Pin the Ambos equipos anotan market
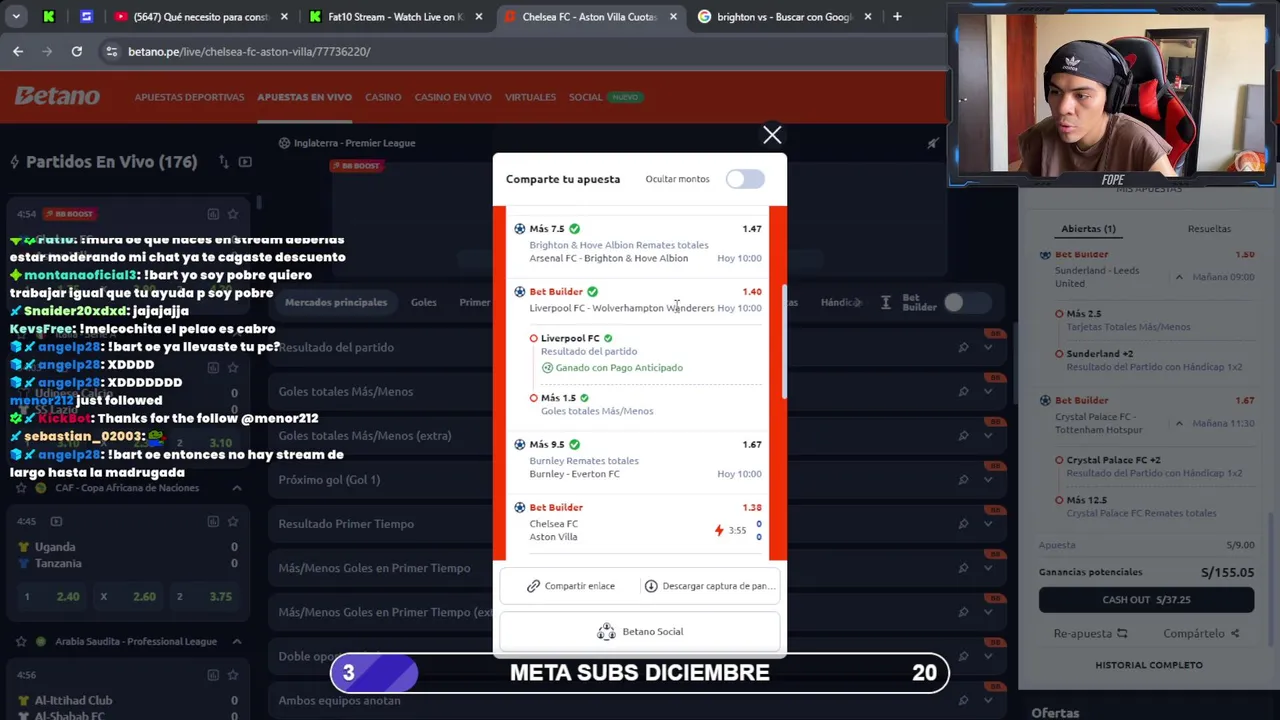 pos(963,700)
